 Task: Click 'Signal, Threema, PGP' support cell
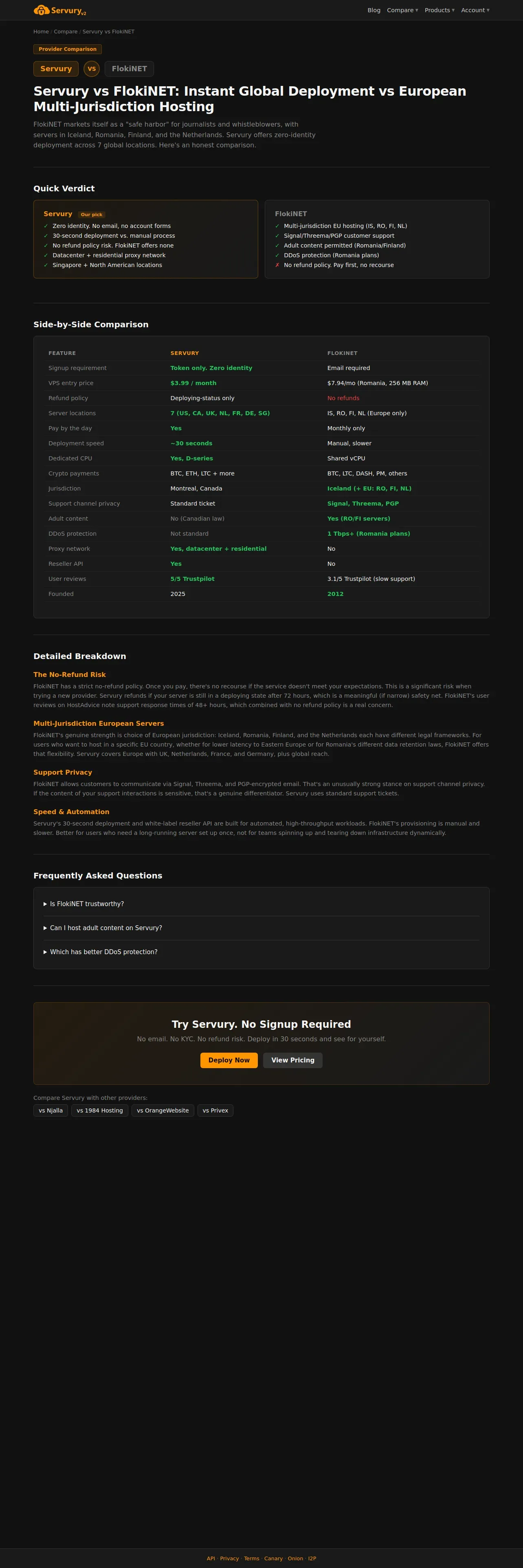point(363,504)
